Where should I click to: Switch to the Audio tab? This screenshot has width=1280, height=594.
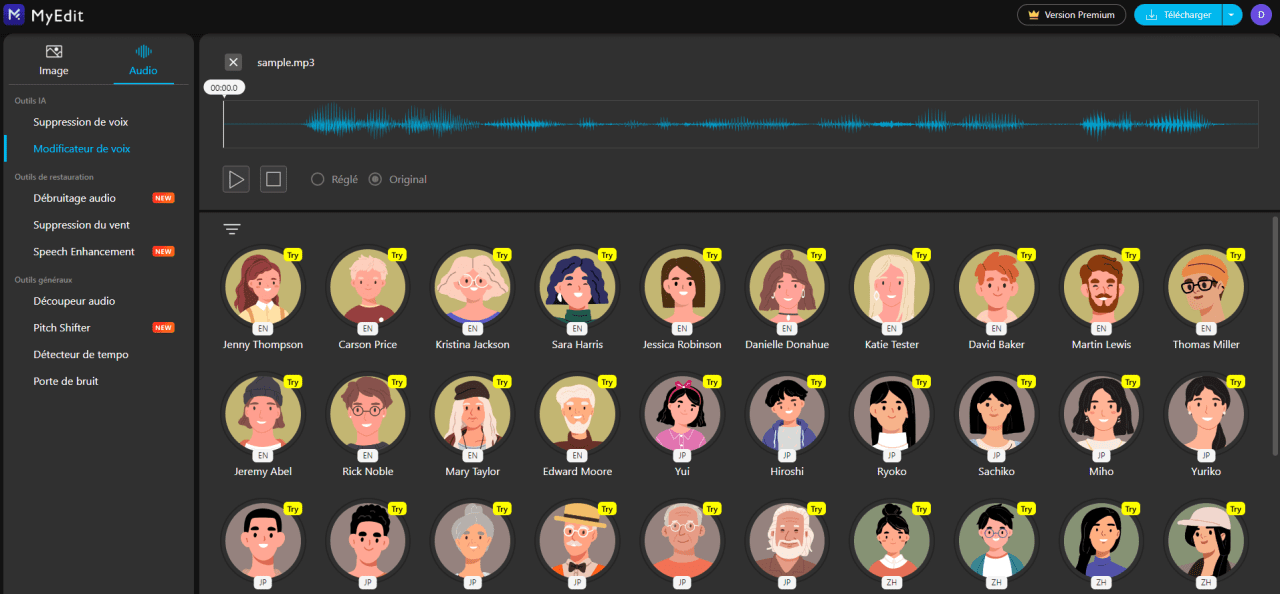pos(143,60)
